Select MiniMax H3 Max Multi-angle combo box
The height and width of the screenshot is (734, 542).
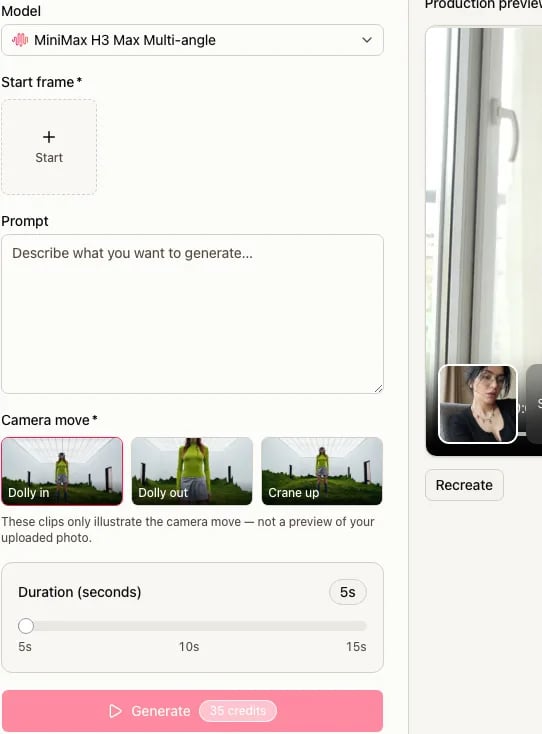[x=192, y=40]
